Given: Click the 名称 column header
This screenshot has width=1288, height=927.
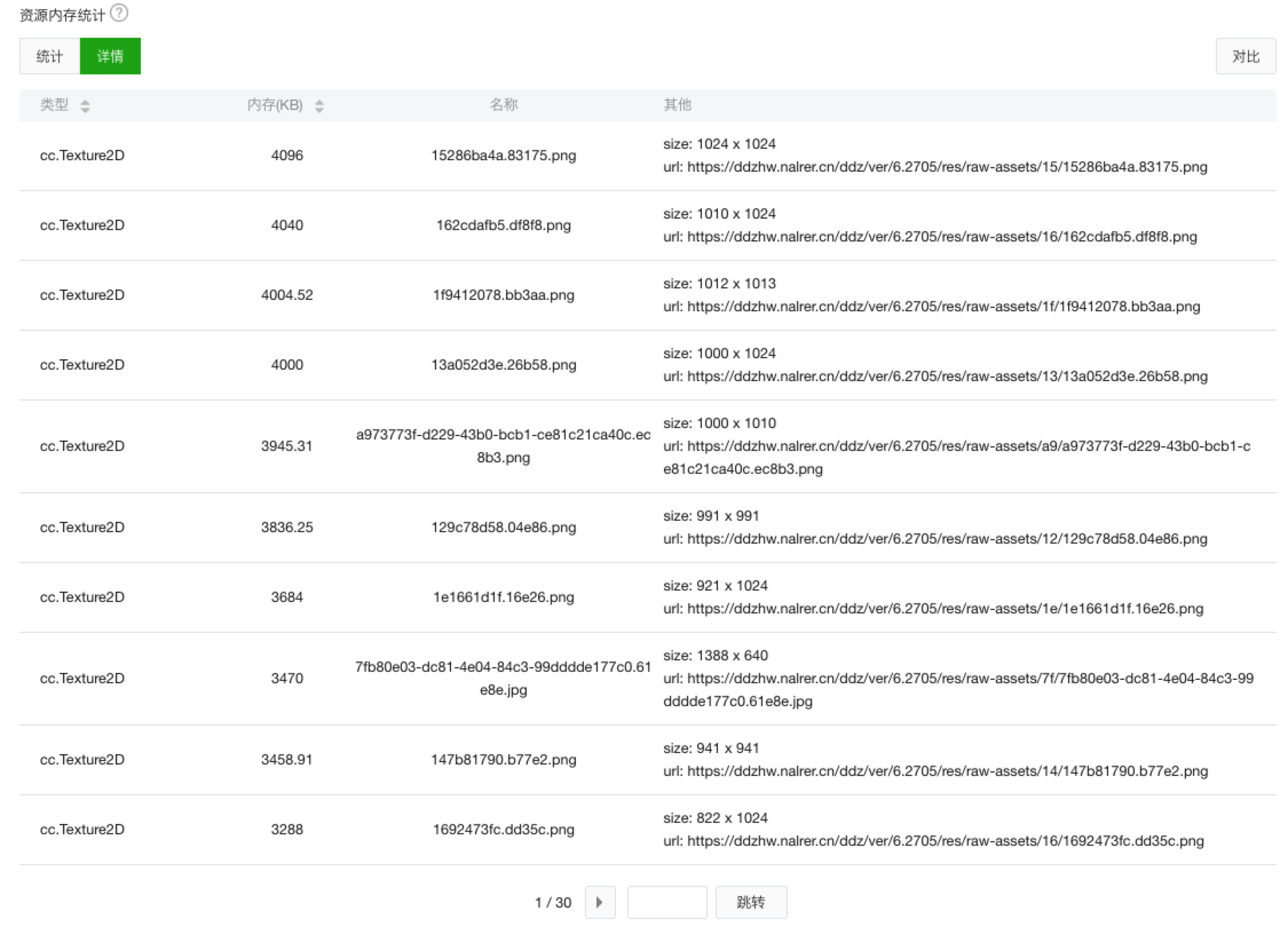Looking at the screenshot, I should [503, 105].
